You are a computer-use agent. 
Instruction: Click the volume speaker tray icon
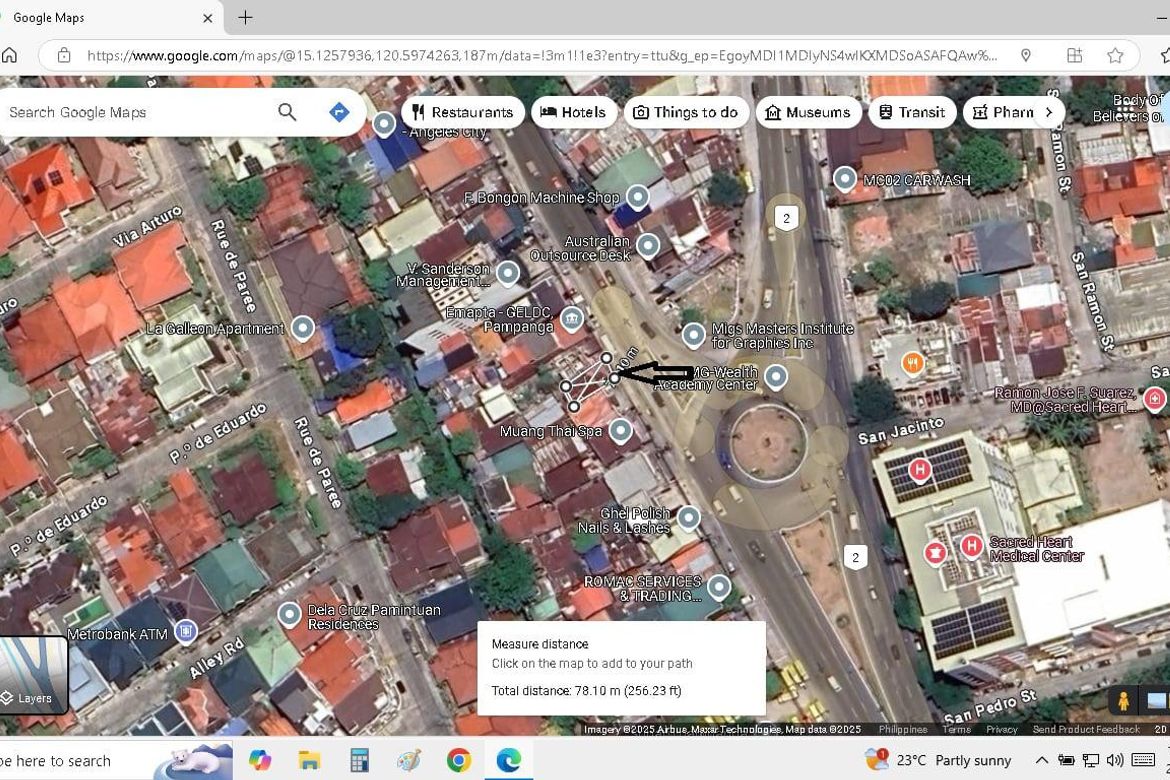1115,761
